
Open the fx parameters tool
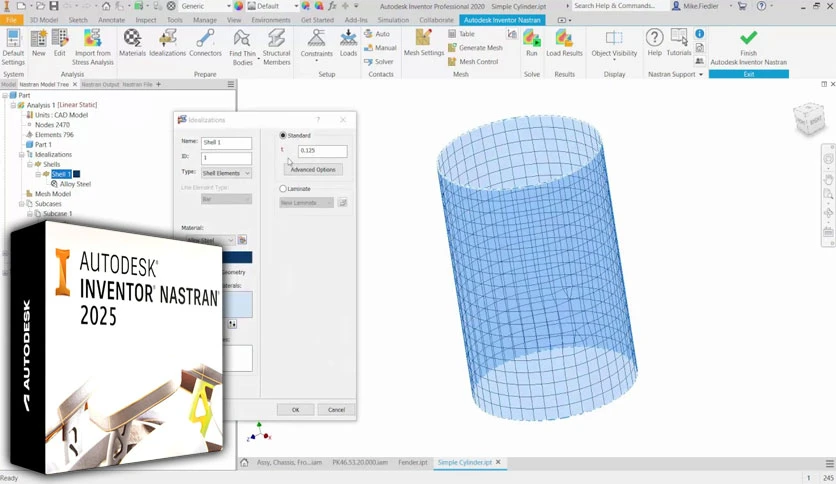click(x=332, y=6)
